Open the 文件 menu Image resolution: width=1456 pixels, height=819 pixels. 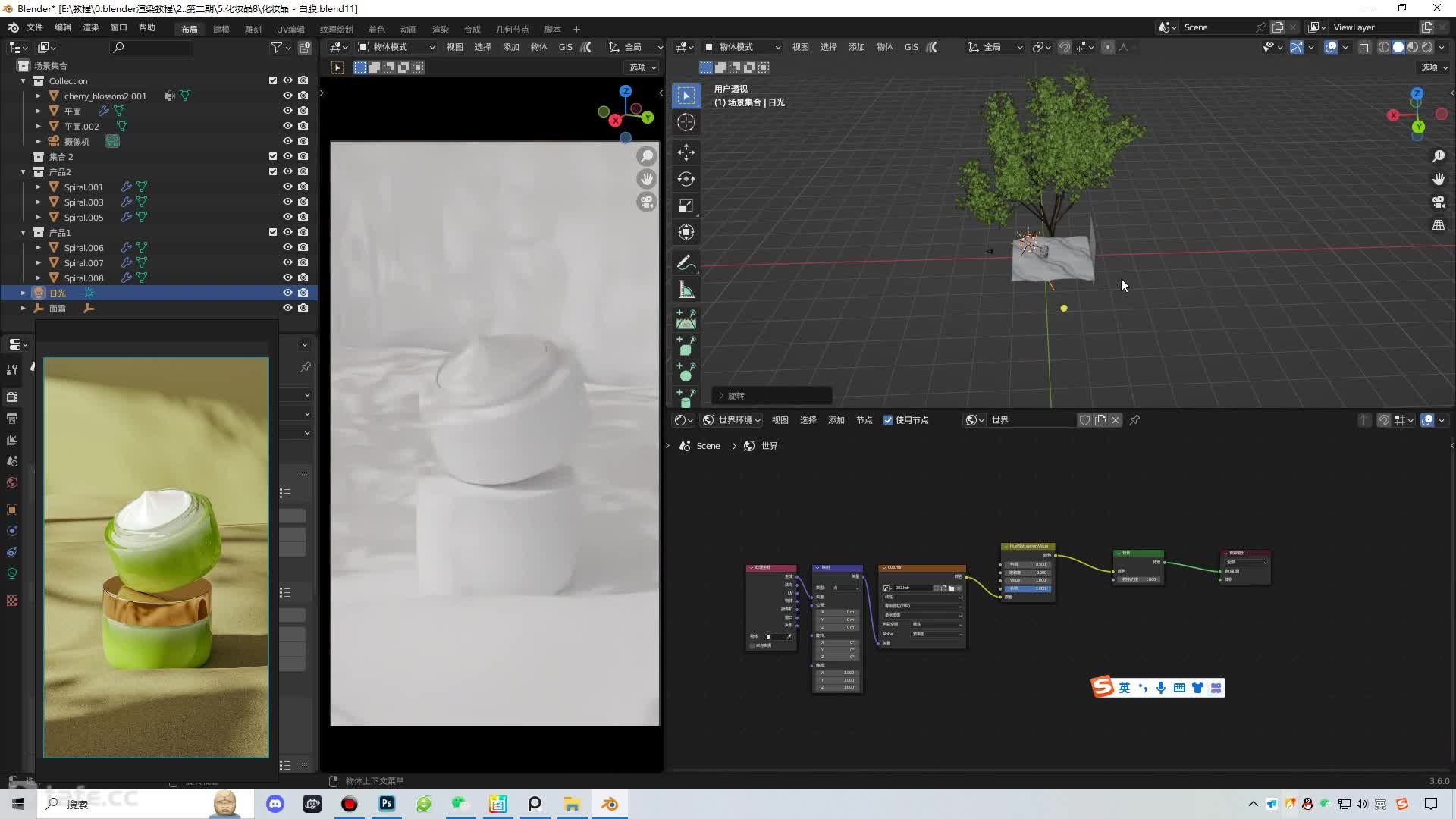pos(35,27)
